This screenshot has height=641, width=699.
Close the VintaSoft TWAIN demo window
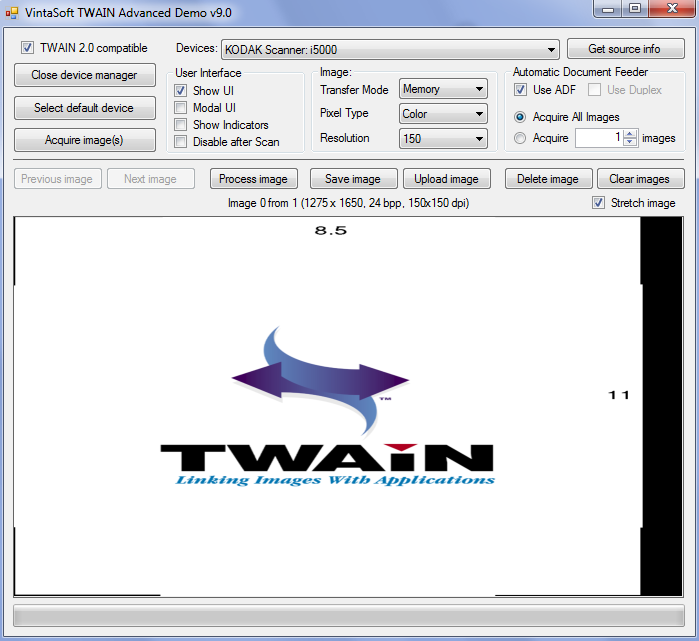672,9
